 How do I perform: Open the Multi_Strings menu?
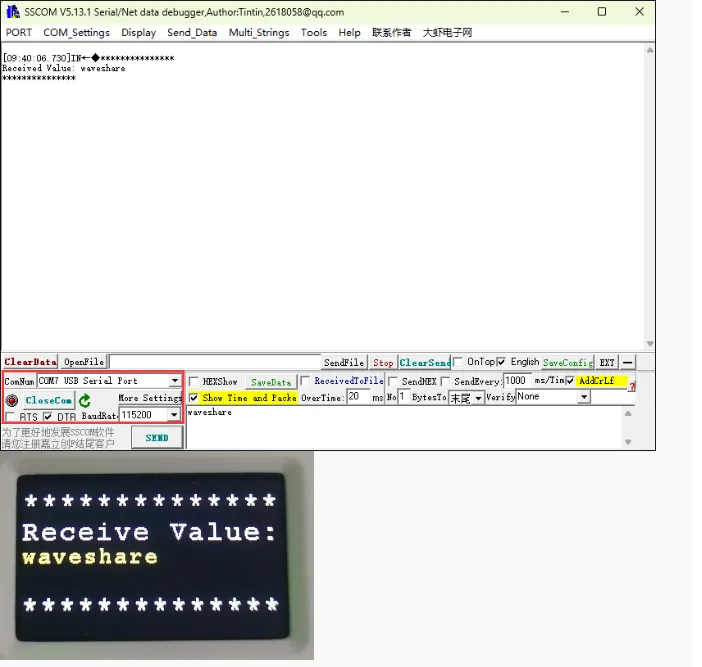[259, 32]
